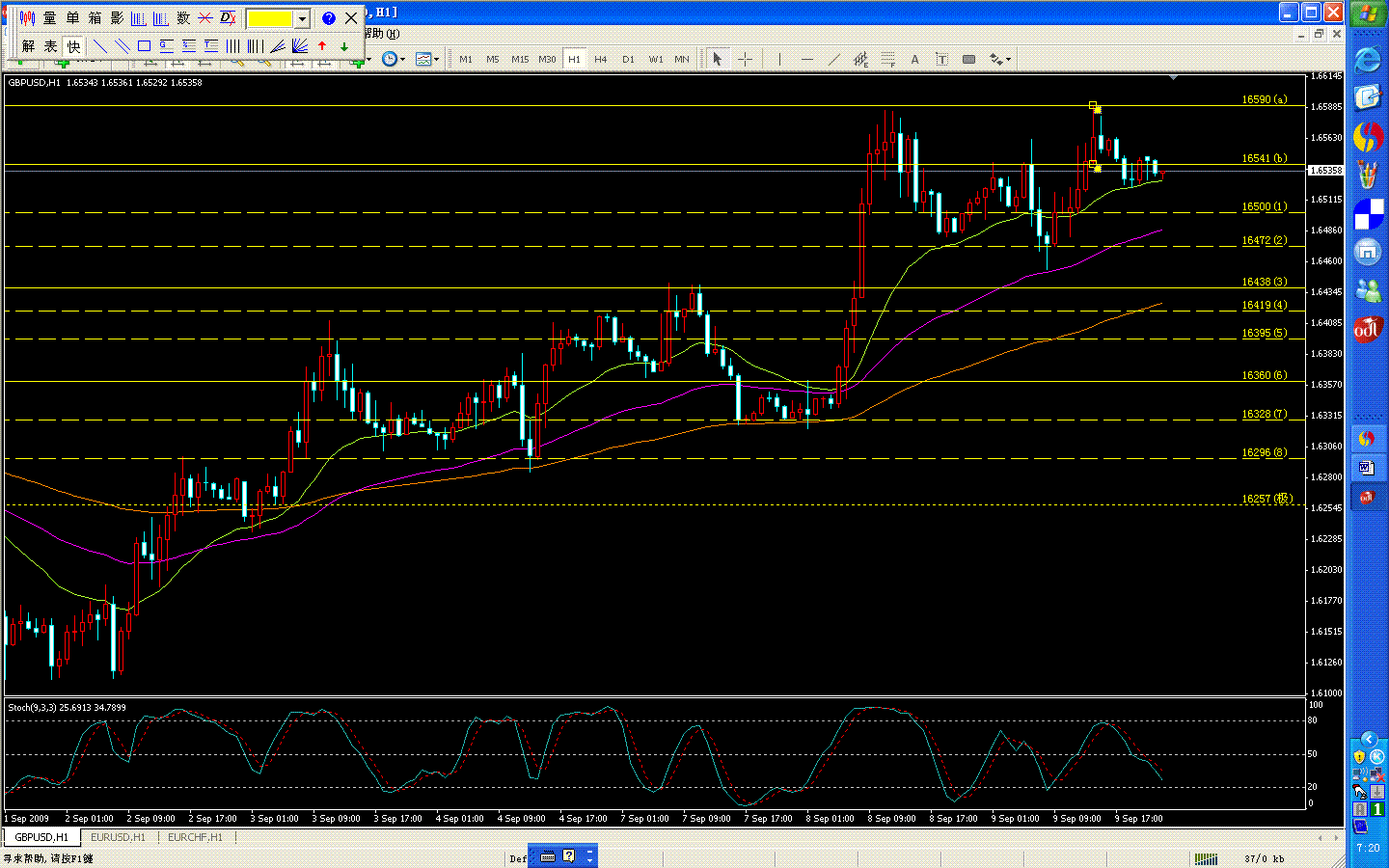The height and width of the screenshot is (868, 1389).
Task: Switch chart to D1 timeframe
Action: [x=628, y=59]
